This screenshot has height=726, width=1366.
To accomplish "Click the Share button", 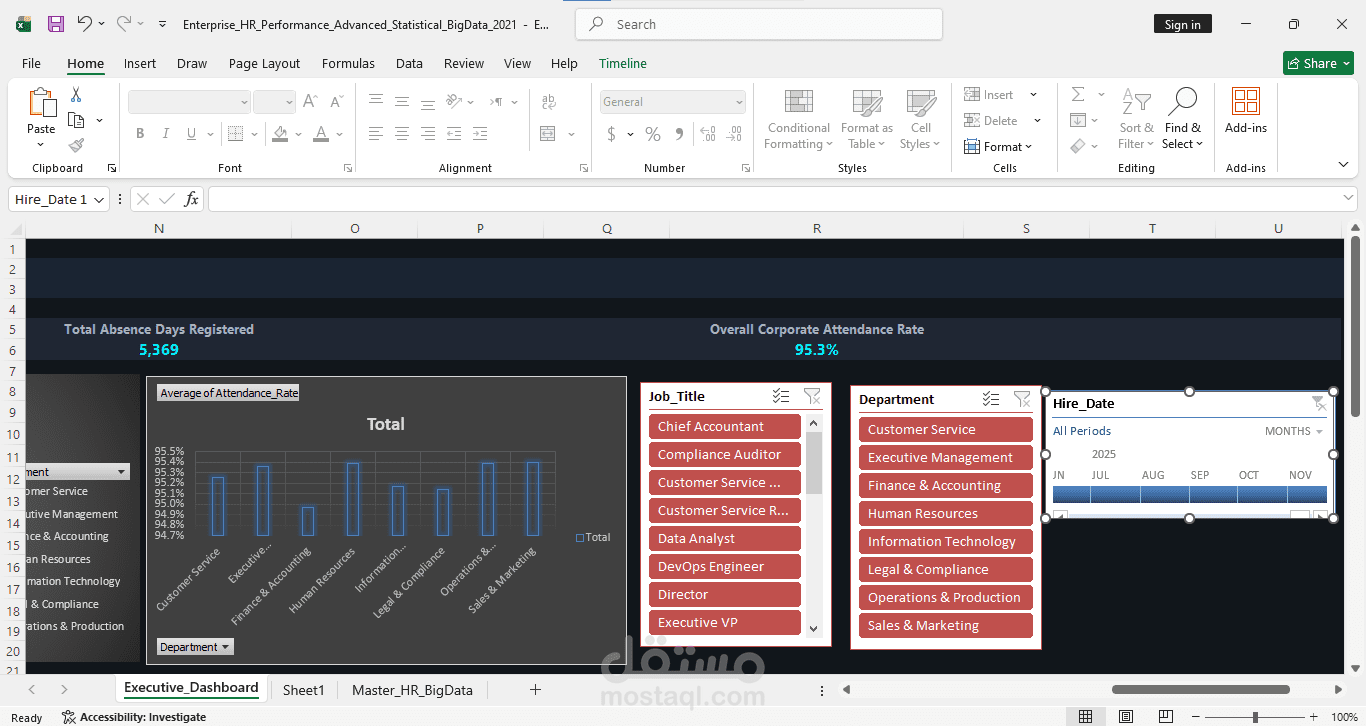I will [x=1318, y=63].
